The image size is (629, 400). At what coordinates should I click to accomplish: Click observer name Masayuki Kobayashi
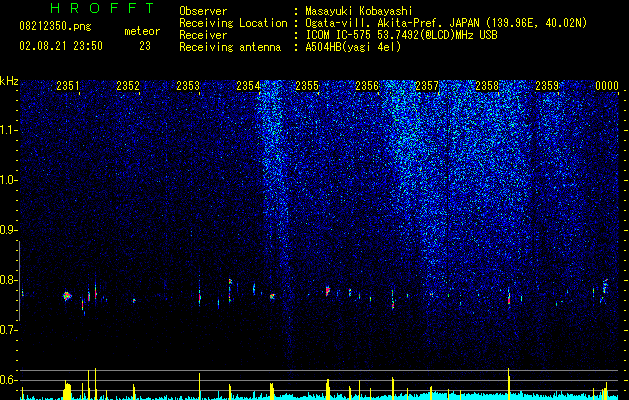coord(359,11)
